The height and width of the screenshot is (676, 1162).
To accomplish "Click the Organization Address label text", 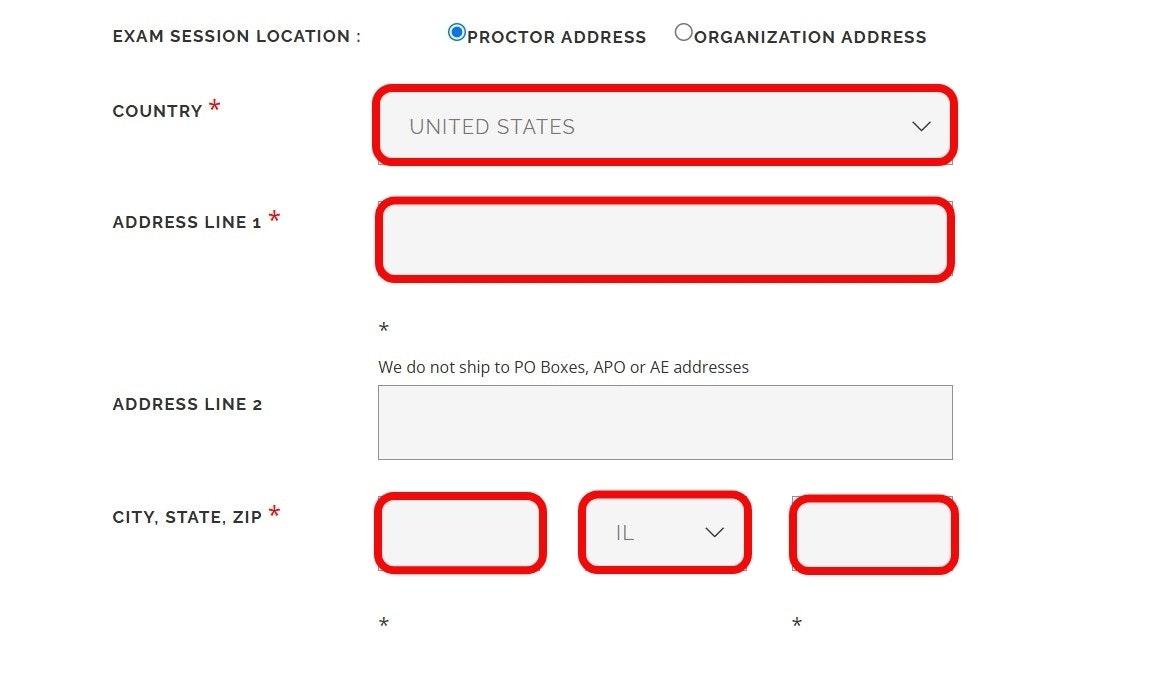I will 810,37.
